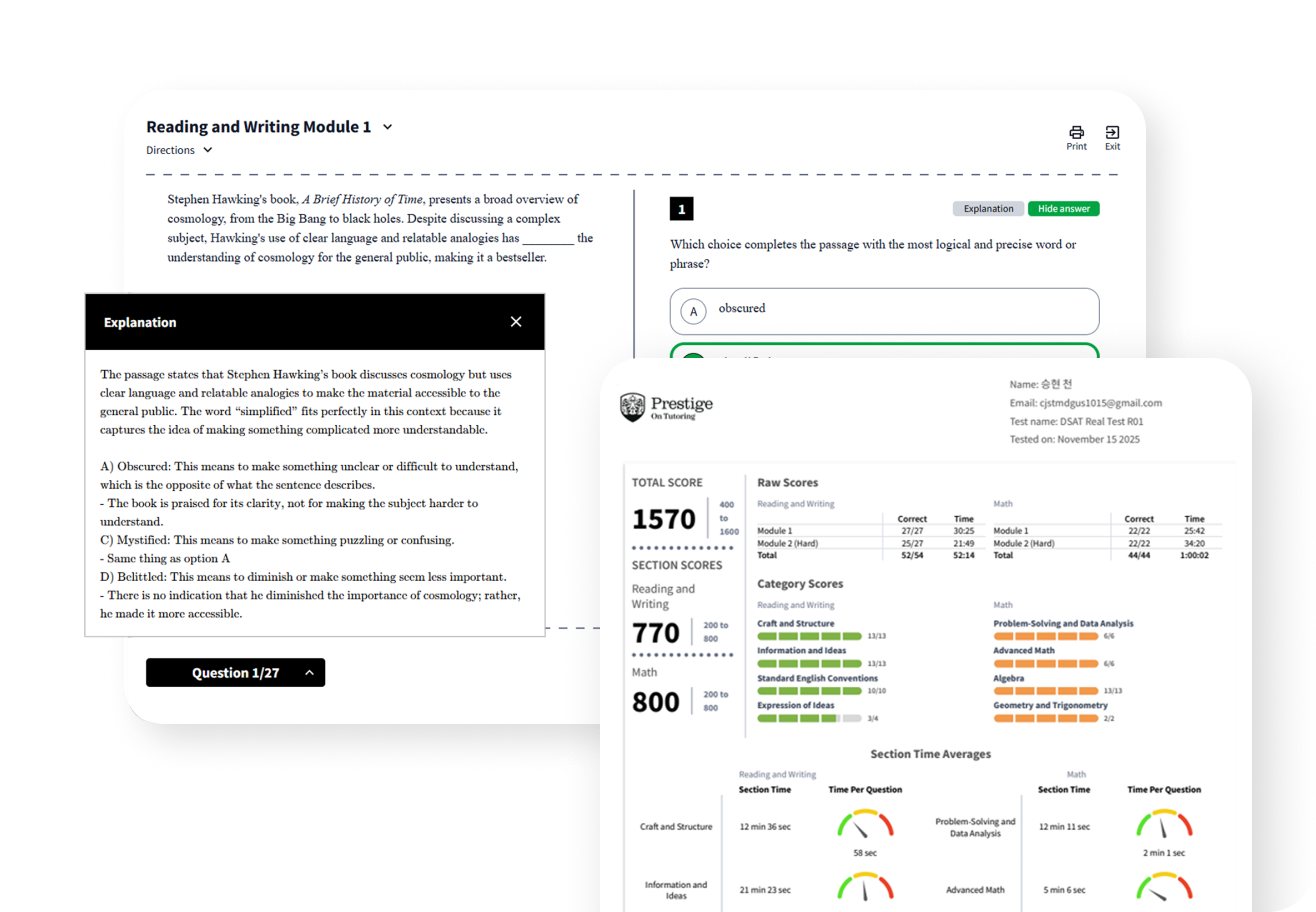
Task: Click the "12 min 36 sec" section time
Action: [765, 827]
